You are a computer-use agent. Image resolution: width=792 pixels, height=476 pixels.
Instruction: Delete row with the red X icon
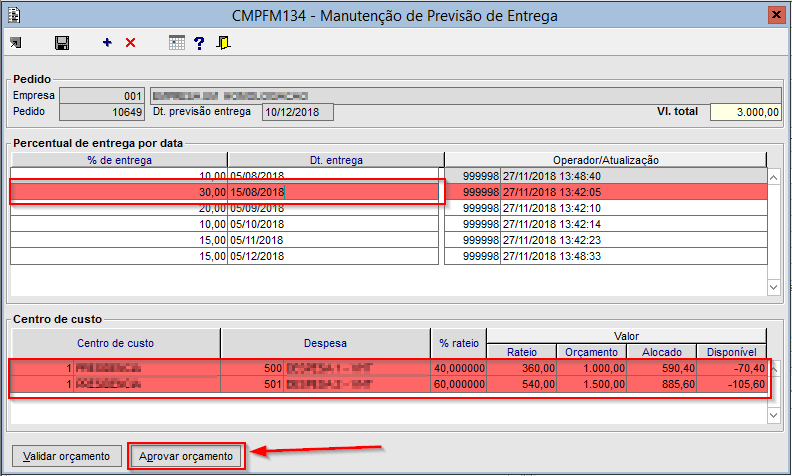point(130,42)
